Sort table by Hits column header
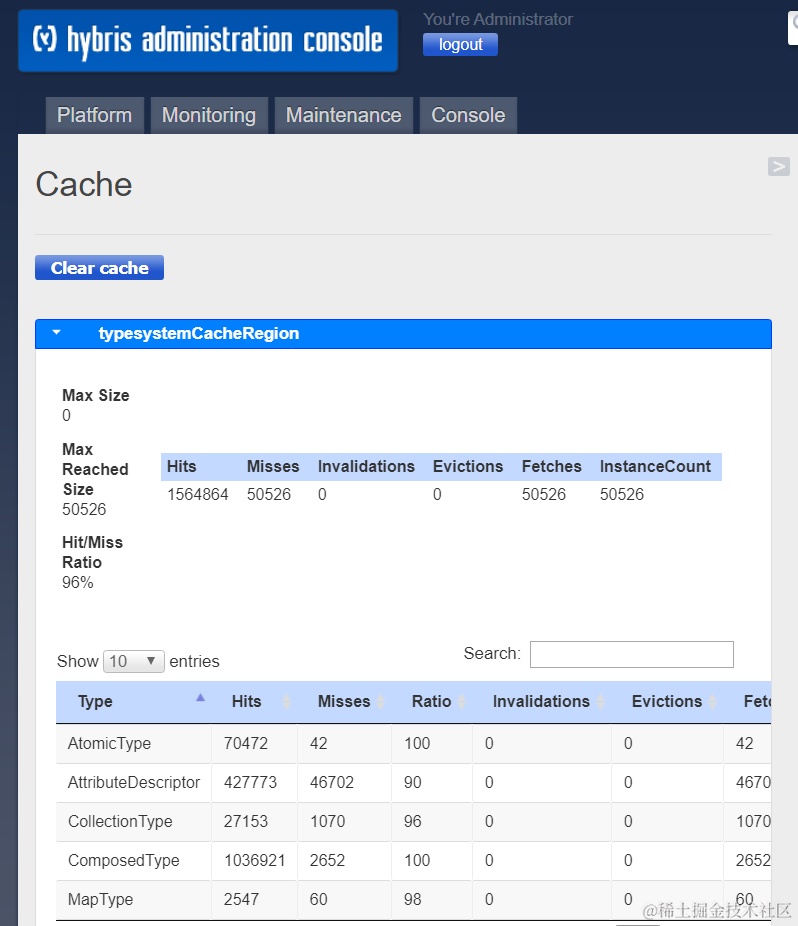Viewport: 798px width, 926px height. pos(255,702)
